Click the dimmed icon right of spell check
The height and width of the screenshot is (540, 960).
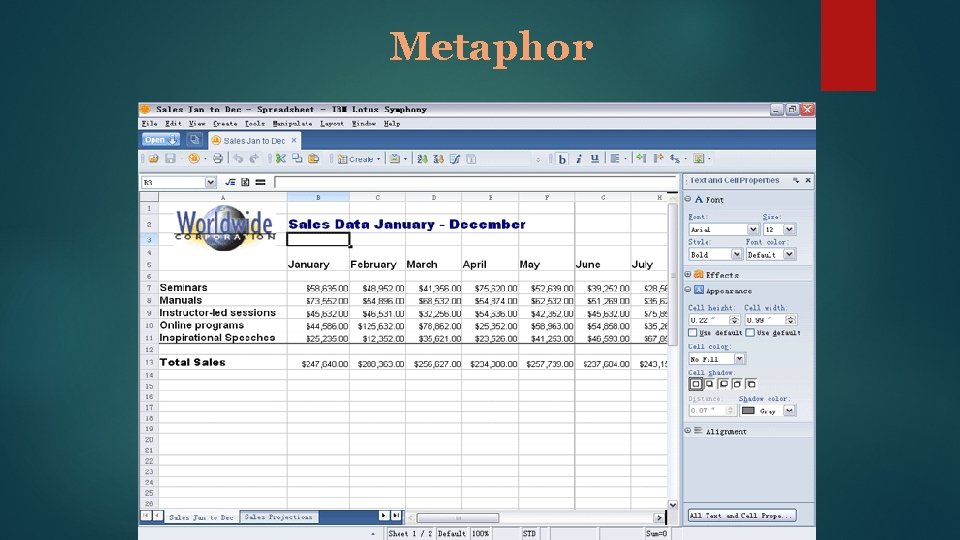[x=471, y=159]
